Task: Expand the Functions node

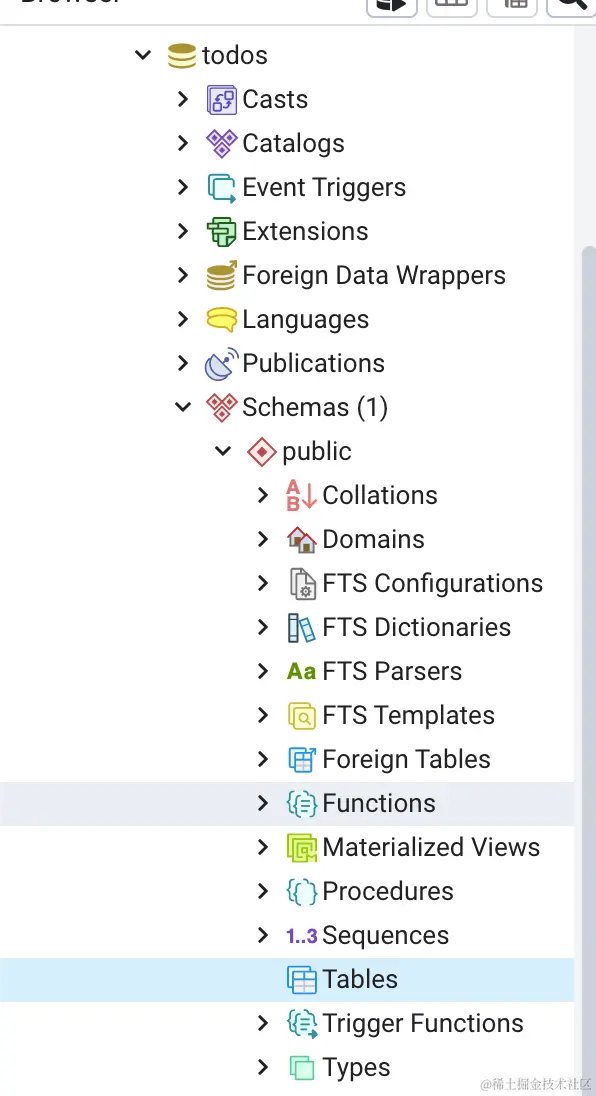Action: (x=262, y=803)
